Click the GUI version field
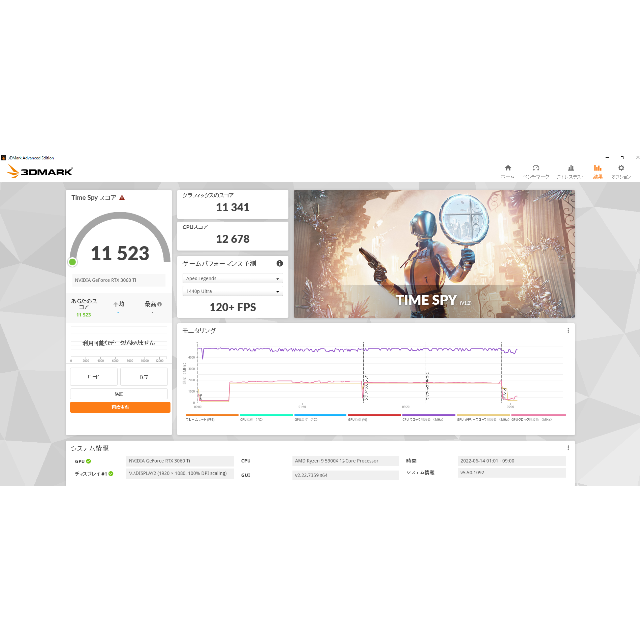 pos(345,475)
